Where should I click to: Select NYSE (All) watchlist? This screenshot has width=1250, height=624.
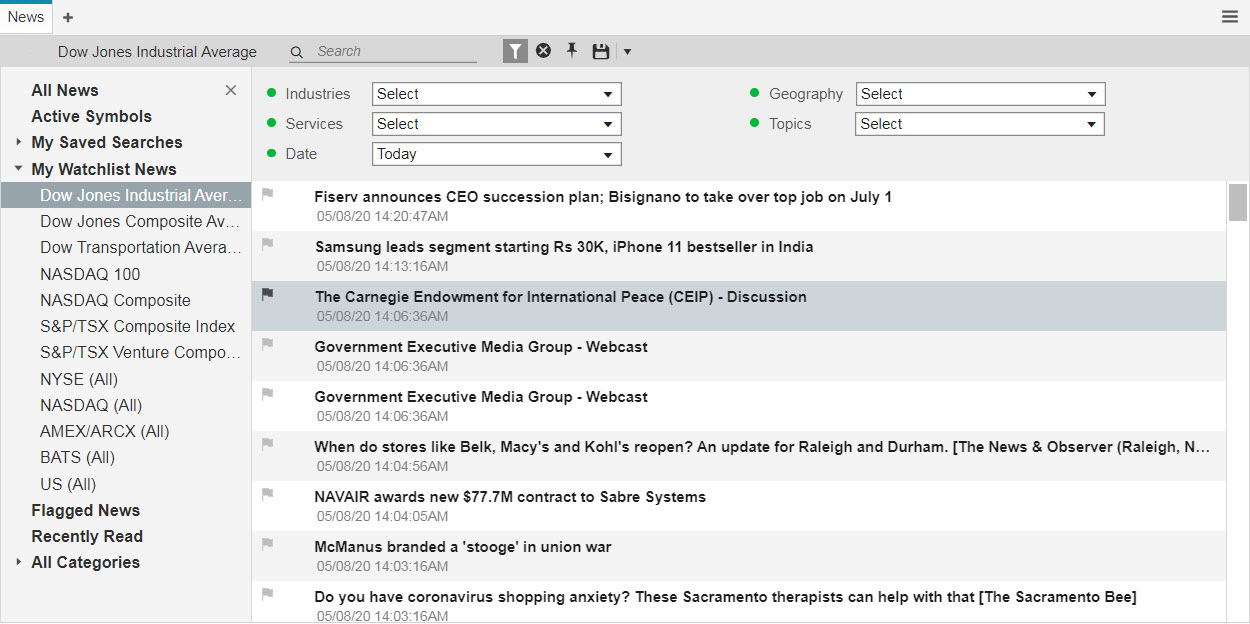coord(79,379)
